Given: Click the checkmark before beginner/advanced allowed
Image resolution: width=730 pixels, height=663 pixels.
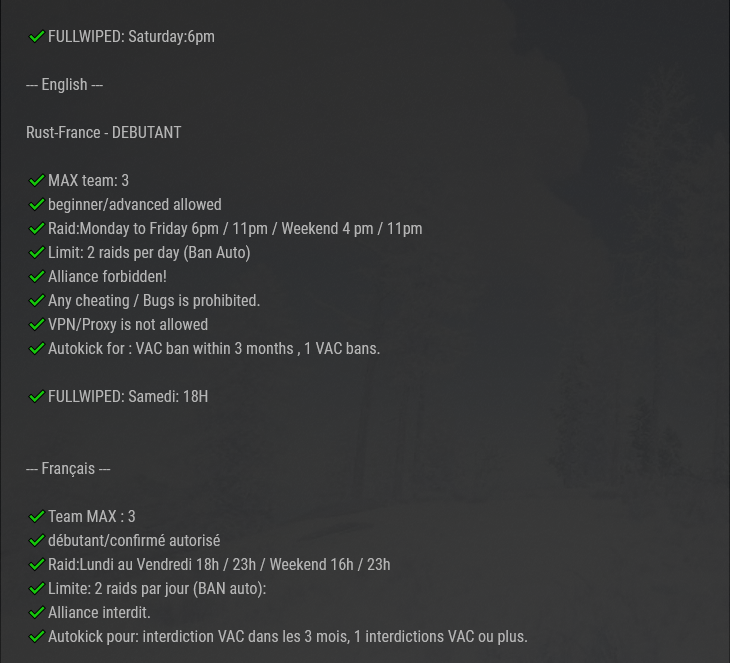Looking at the screenshot, I should 36,204.
